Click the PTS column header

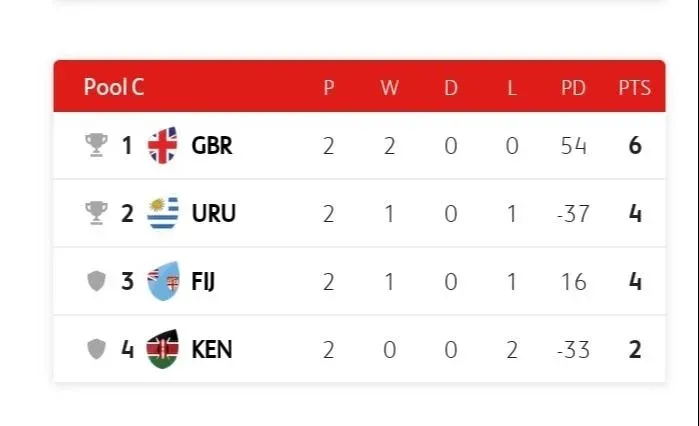pos(634,88)
